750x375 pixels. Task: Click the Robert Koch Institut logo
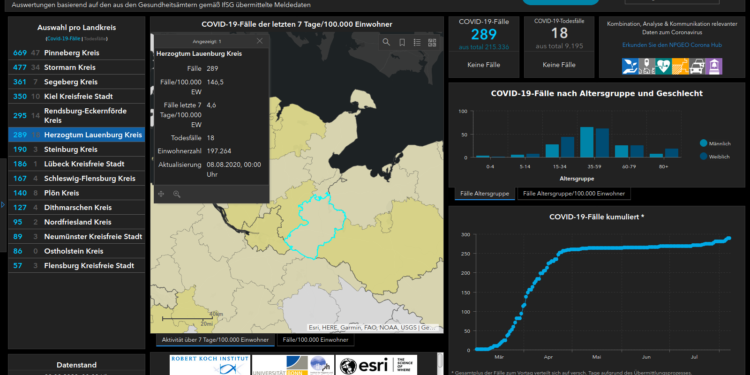point(210,364)
